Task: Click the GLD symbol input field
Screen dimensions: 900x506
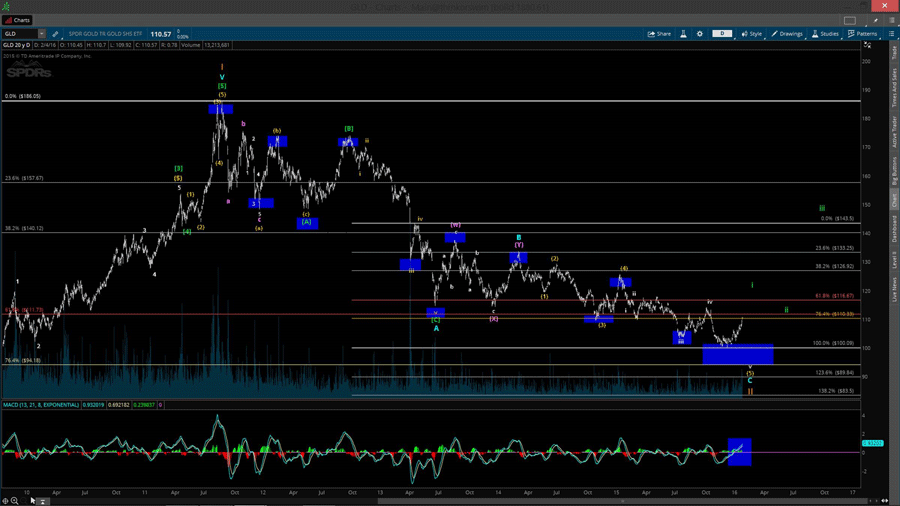Action: pyautogui.click(x=20, y=34)
